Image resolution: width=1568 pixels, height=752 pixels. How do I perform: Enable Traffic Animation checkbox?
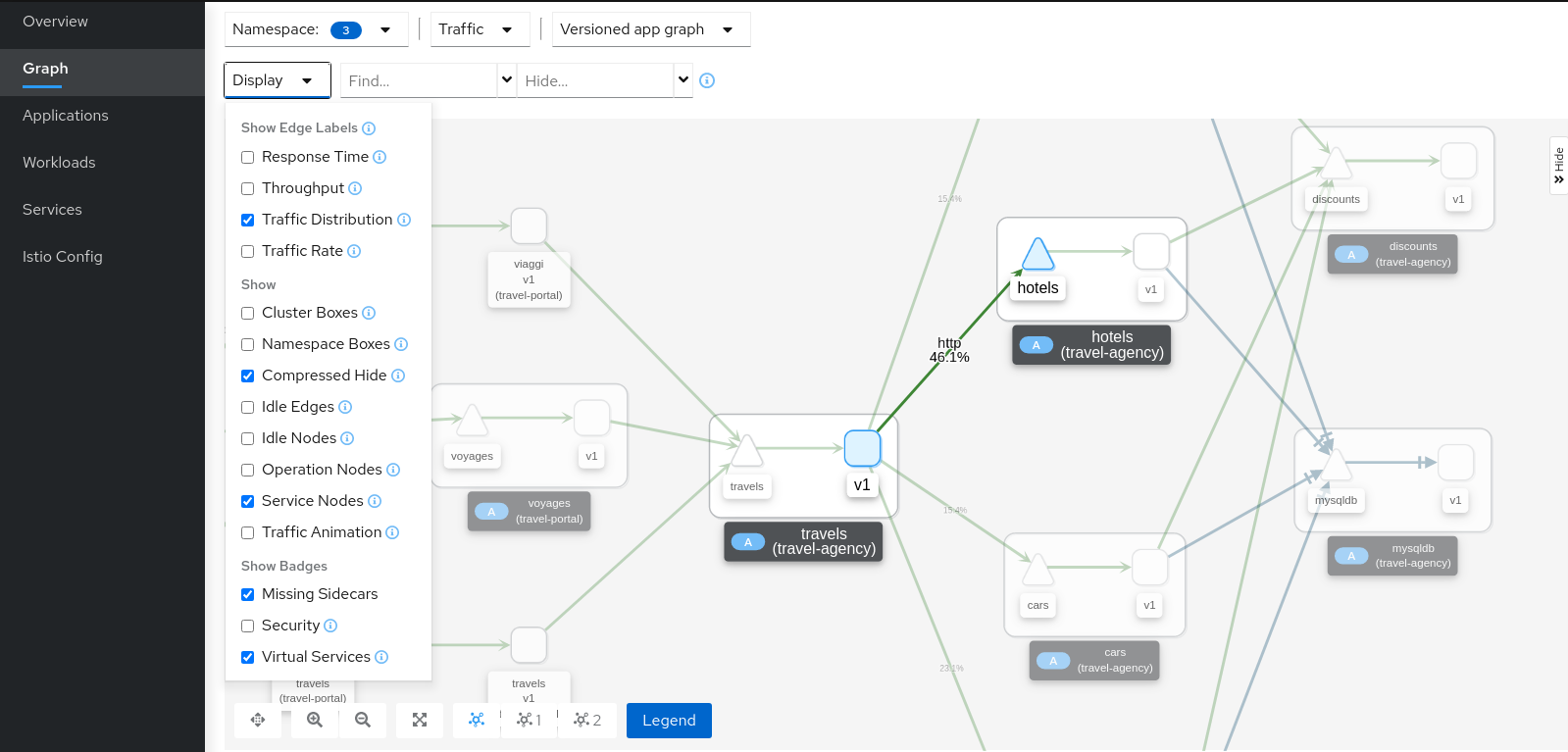[248, 532]
